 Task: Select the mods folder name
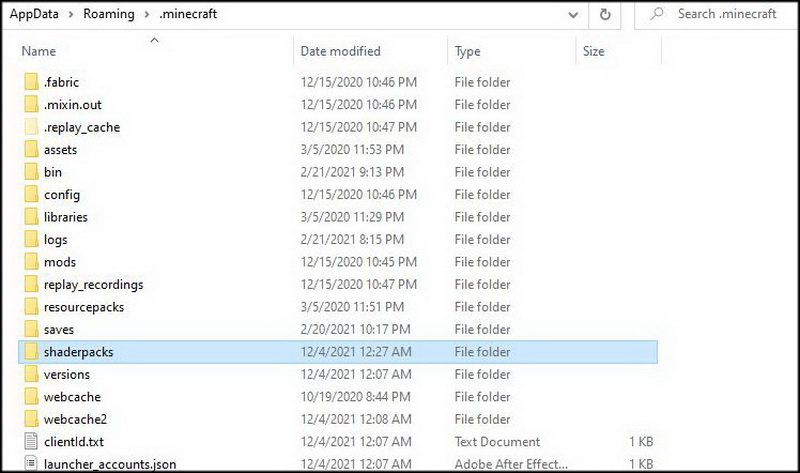60,262
